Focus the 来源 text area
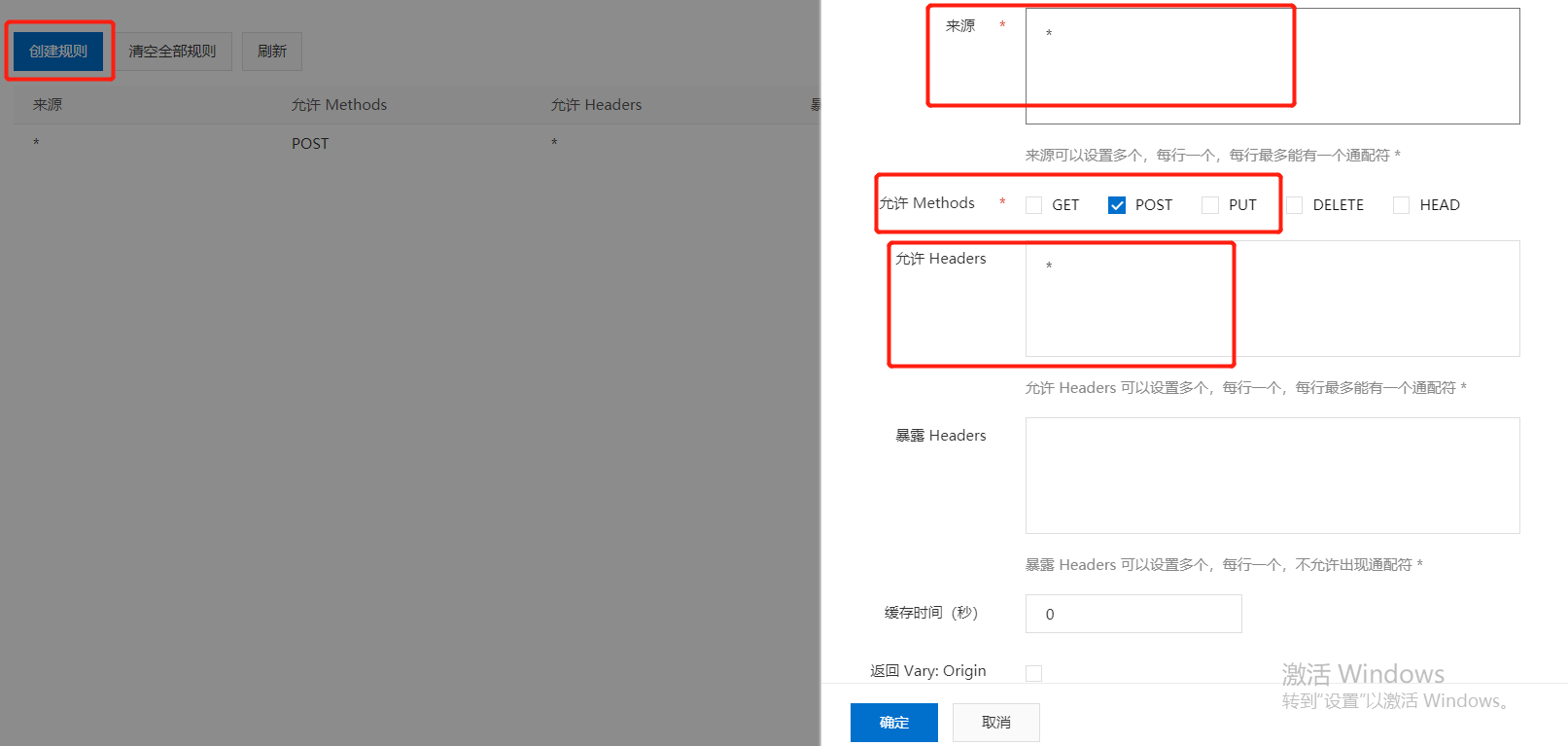 point(1272,66)
